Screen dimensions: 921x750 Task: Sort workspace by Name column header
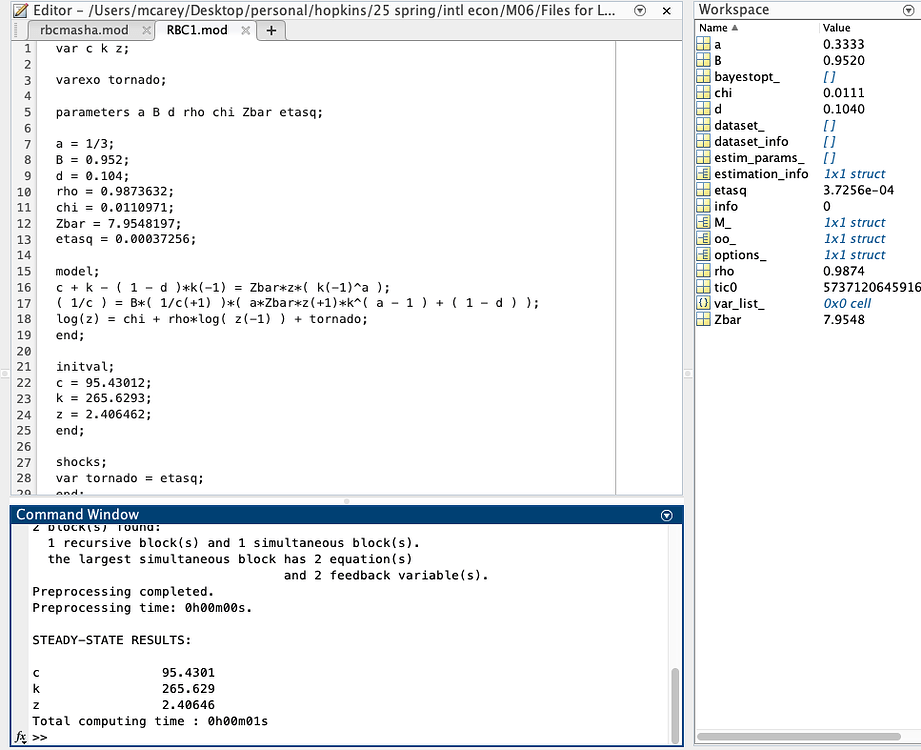[718, 28]
